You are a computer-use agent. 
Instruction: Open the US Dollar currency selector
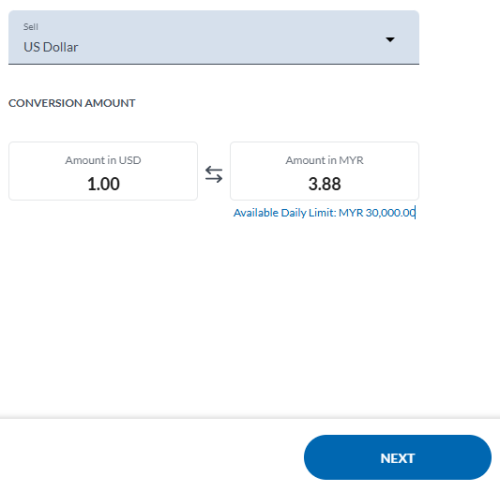(214, 37)
